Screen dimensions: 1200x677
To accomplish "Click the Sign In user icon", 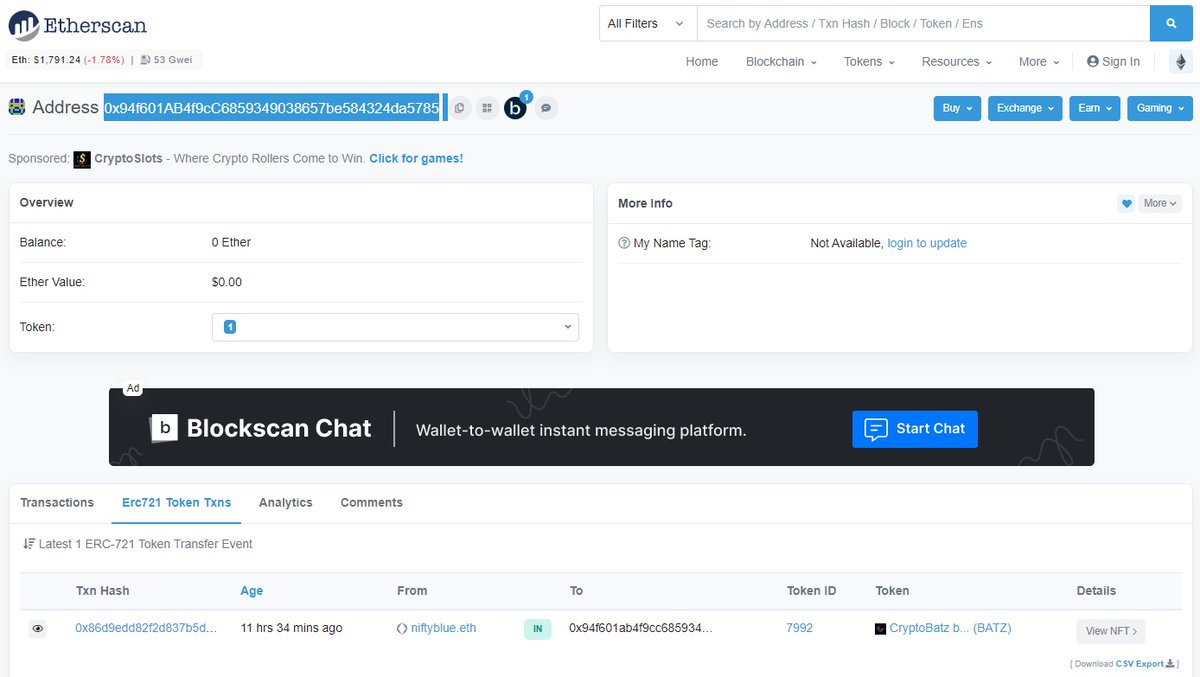I will coord(1093,62).
